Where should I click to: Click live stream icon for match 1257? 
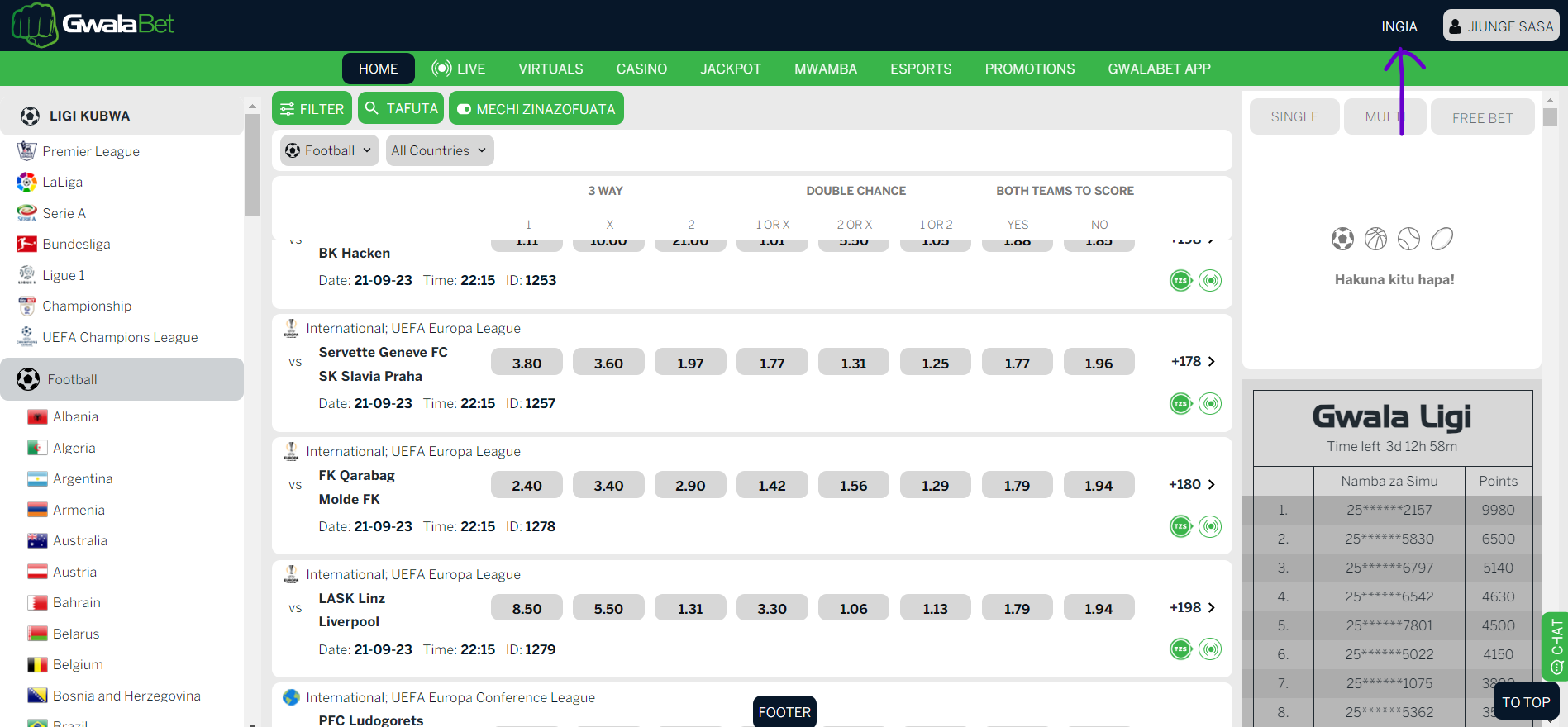click(1210, 403)
